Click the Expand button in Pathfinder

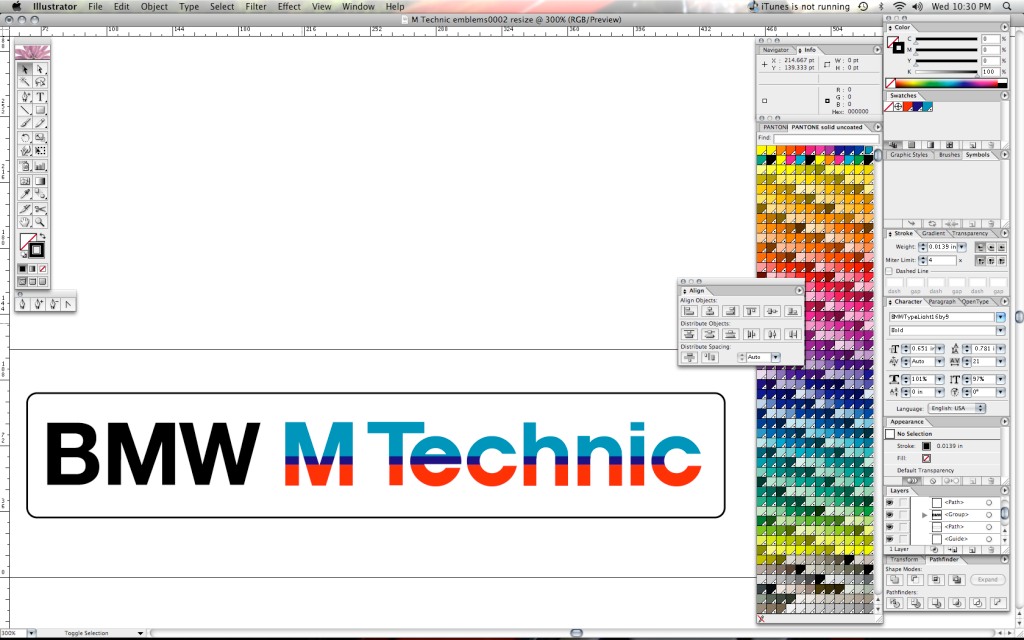pos(987,580)
